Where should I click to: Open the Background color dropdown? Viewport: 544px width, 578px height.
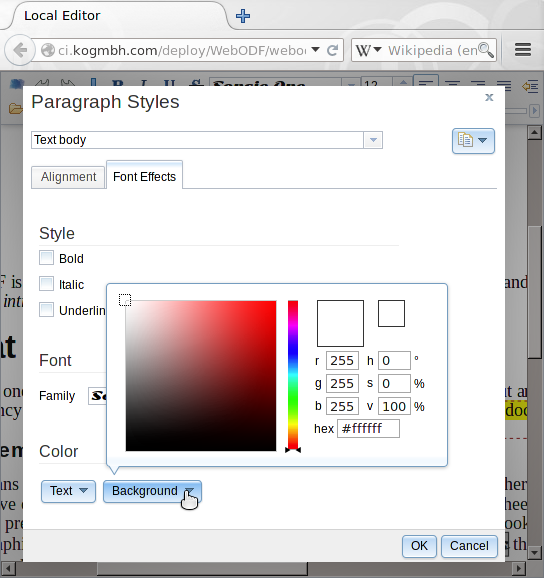tap(152, 491)
